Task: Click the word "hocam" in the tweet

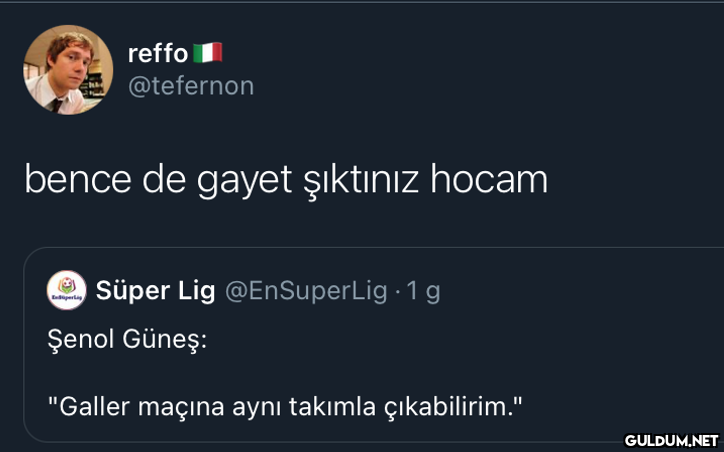Action: pyautogui.click(x=489, y=179)
